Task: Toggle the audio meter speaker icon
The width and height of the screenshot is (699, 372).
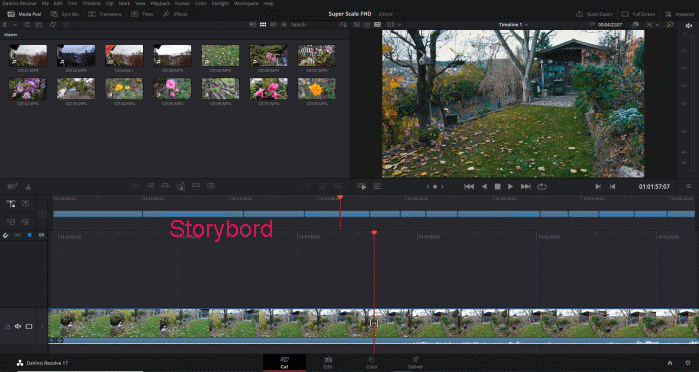Action: pos(688,25)
